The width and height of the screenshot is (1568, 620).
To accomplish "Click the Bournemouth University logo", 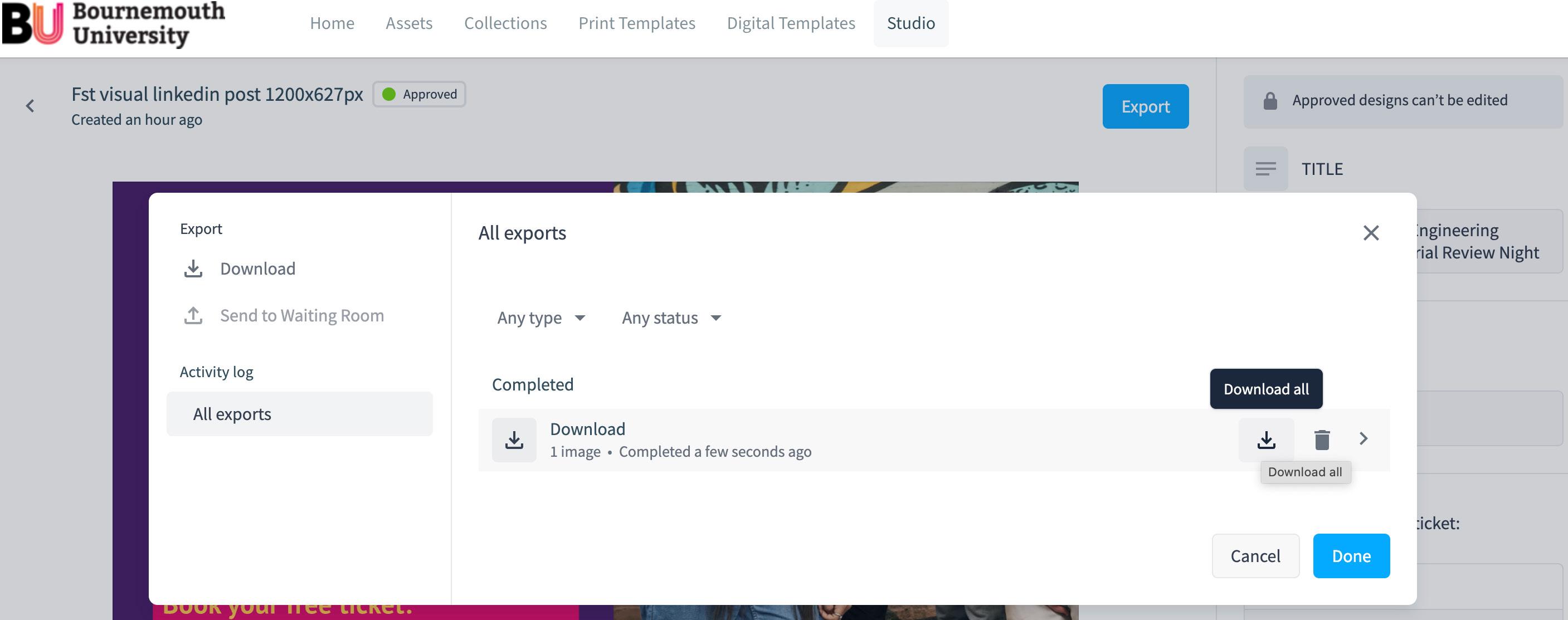I will [113, 25].
